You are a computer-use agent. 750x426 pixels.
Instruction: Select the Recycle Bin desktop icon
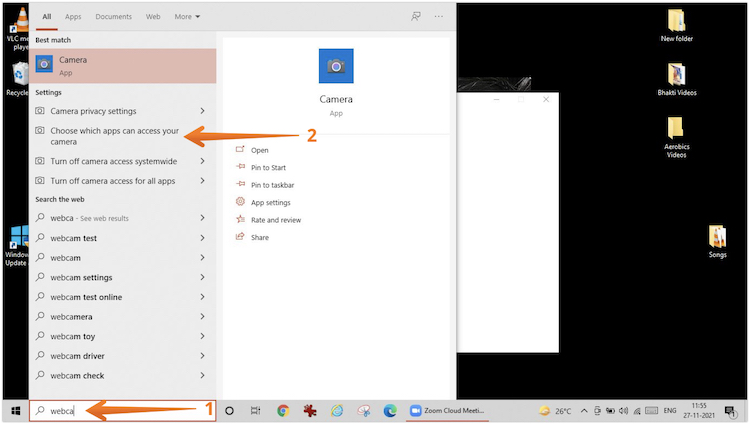(17, 79)
